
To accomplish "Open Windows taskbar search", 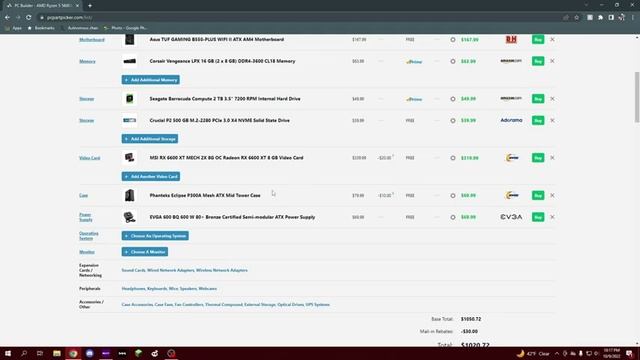I will tap(24, 353).
